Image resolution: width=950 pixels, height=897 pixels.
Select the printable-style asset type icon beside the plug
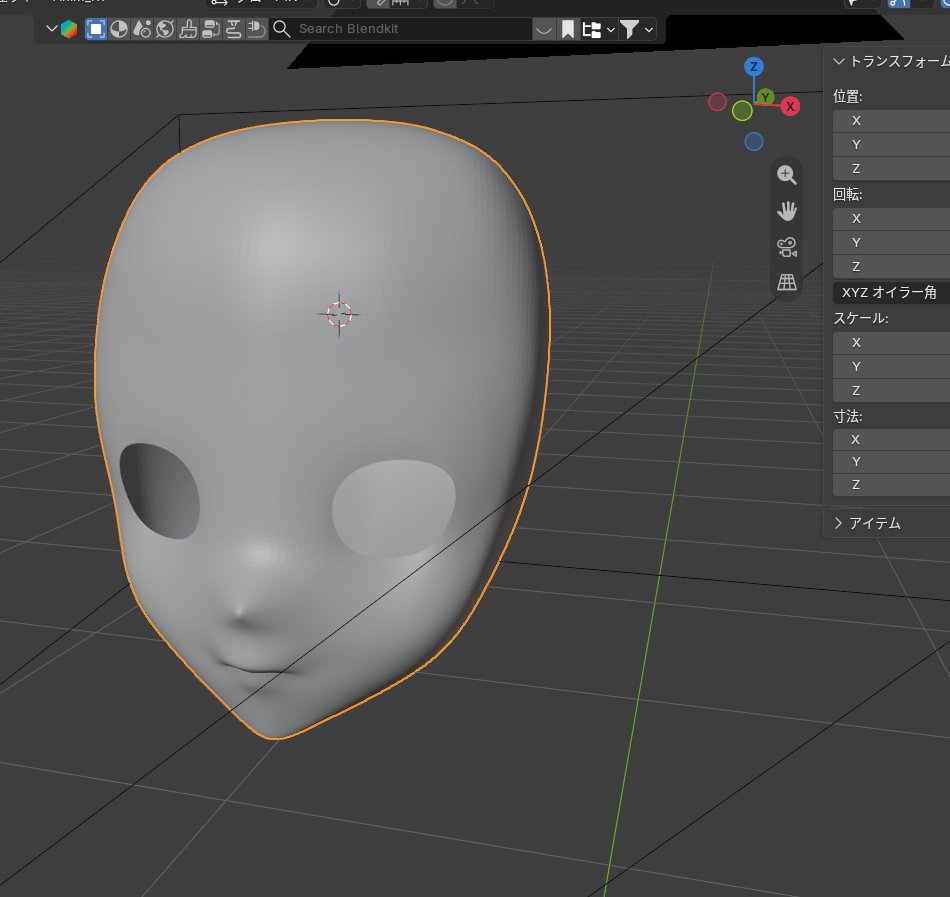pyautogui.click(x=233, y=29)
